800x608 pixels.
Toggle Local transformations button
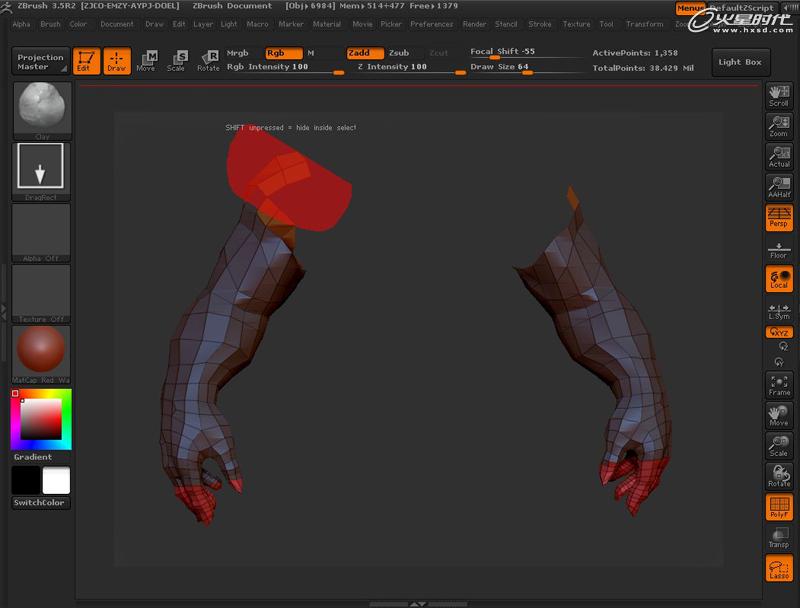click(779, 278)
